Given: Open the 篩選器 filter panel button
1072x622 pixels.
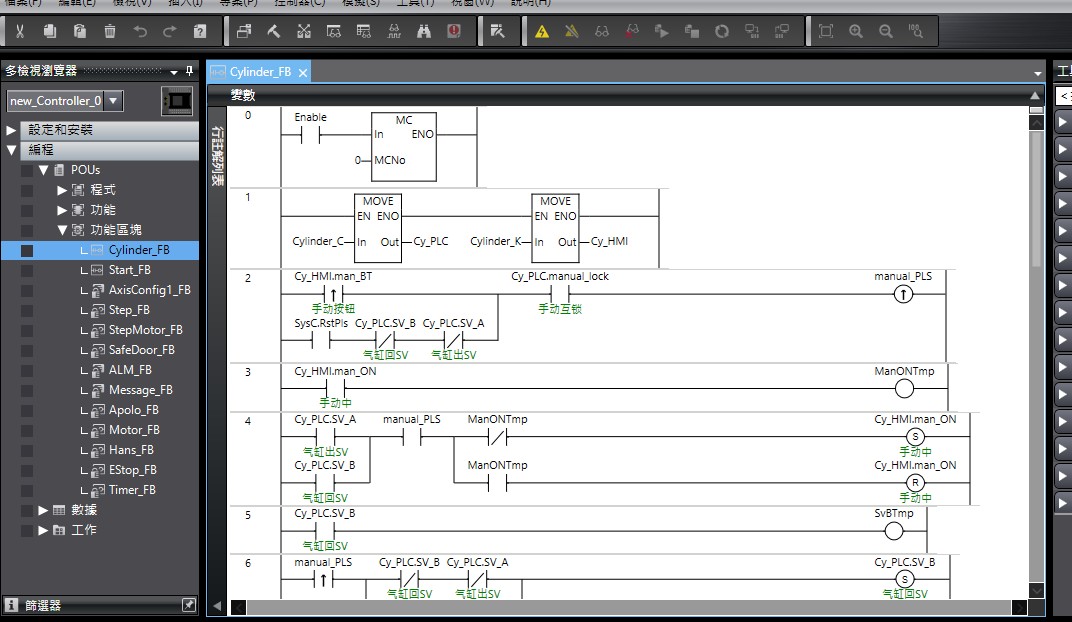Looking at the screenshot, I should [42, 605].
